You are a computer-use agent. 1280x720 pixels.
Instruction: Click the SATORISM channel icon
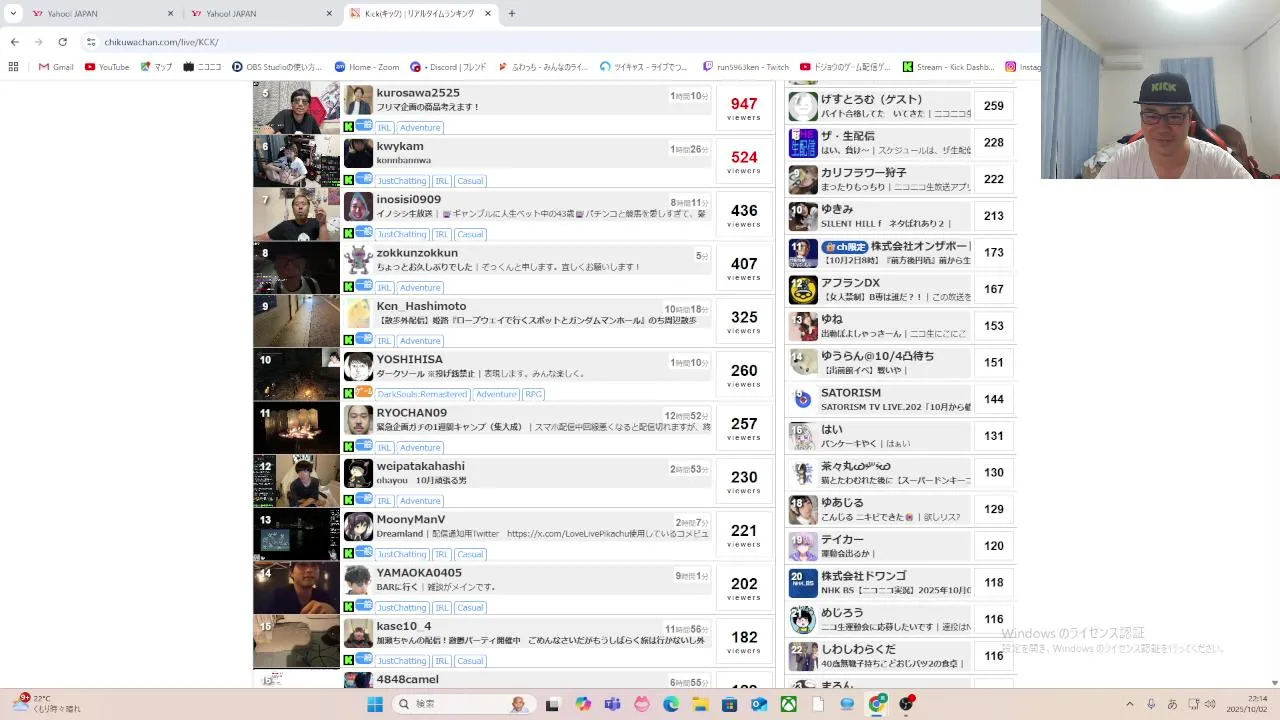click(803, 399)
